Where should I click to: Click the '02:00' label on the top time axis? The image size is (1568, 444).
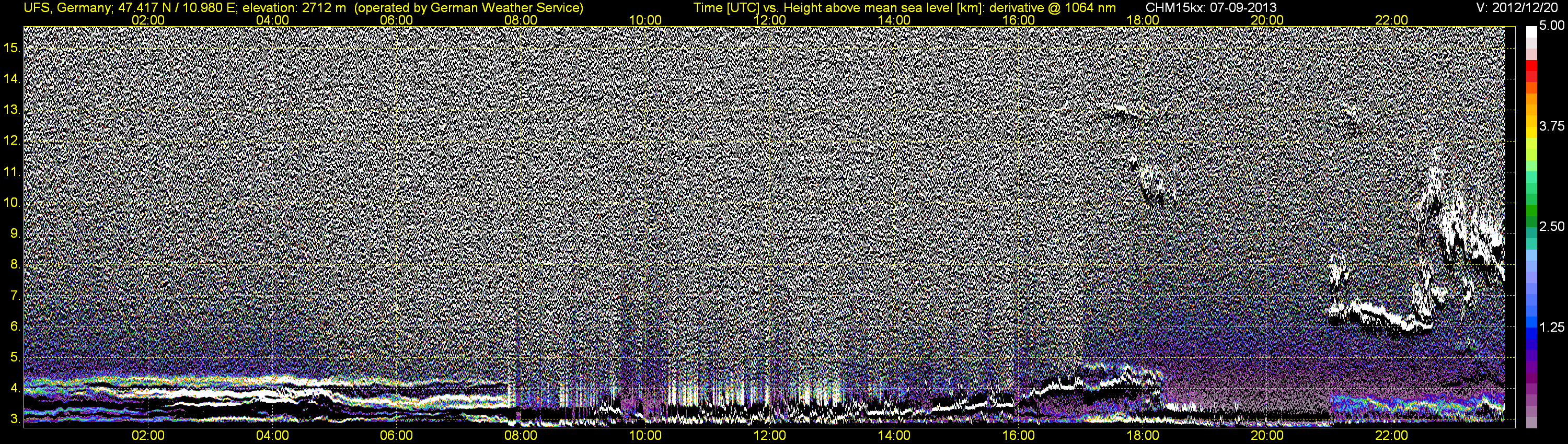[x=148, y=20]
